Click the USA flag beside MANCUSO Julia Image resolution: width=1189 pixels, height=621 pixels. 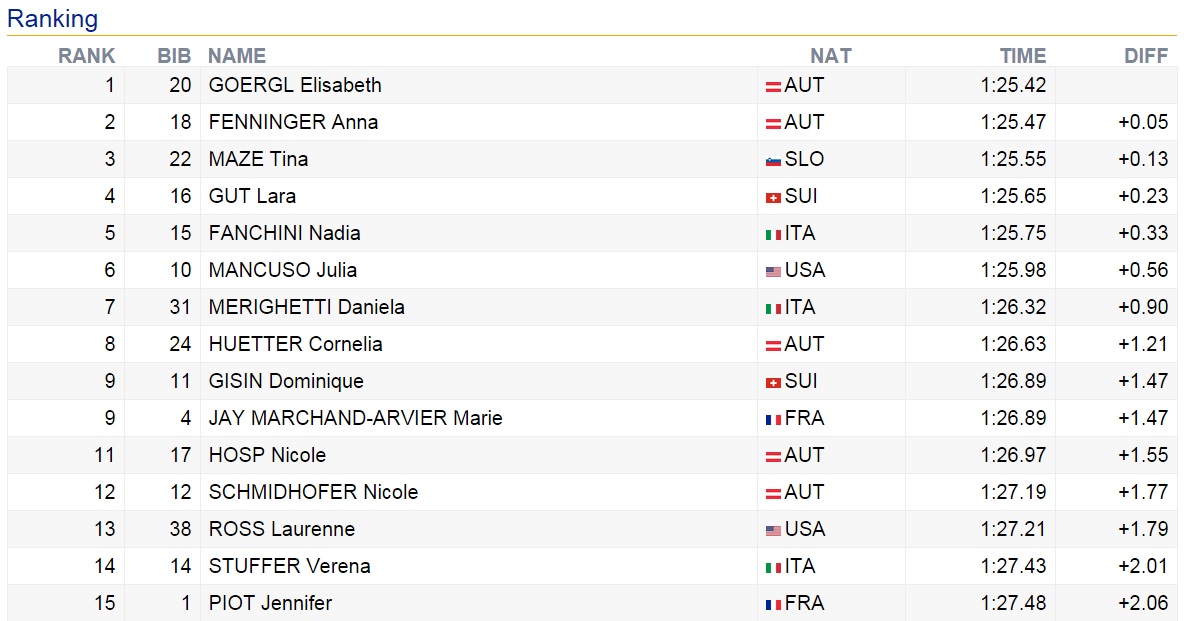click(x=772, y=271)
